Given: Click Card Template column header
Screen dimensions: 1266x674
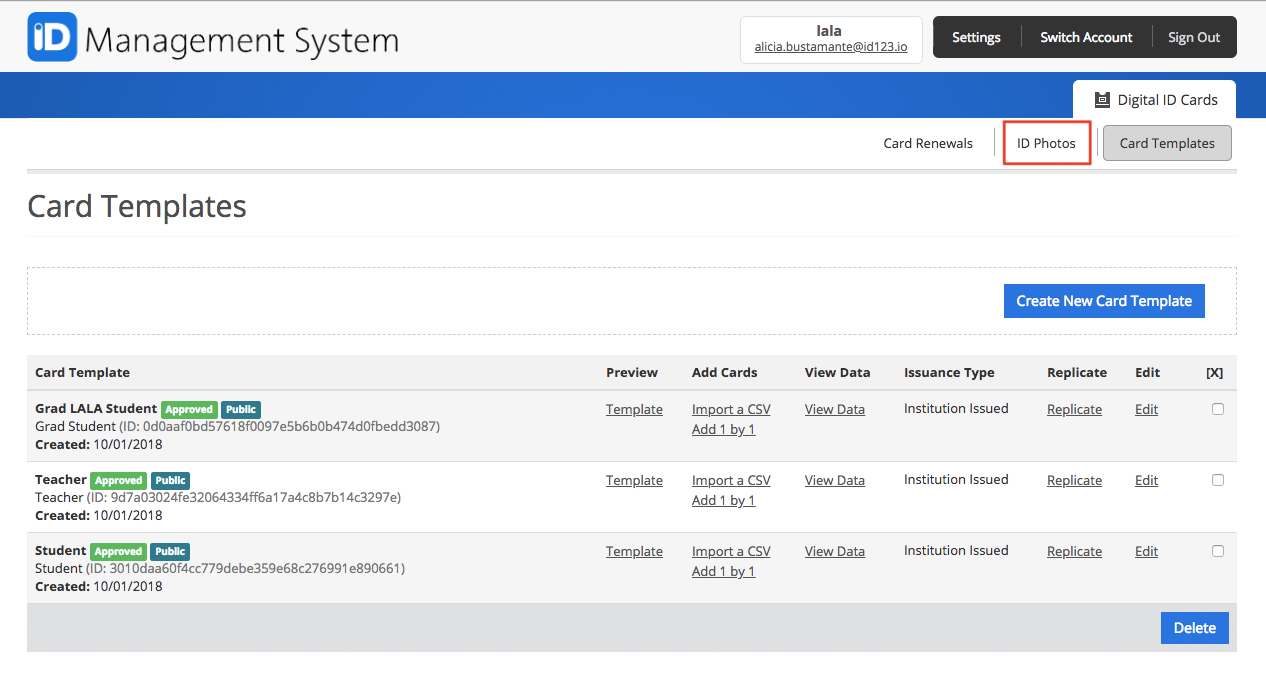Looking at the screenshot, I should (82, 372).
